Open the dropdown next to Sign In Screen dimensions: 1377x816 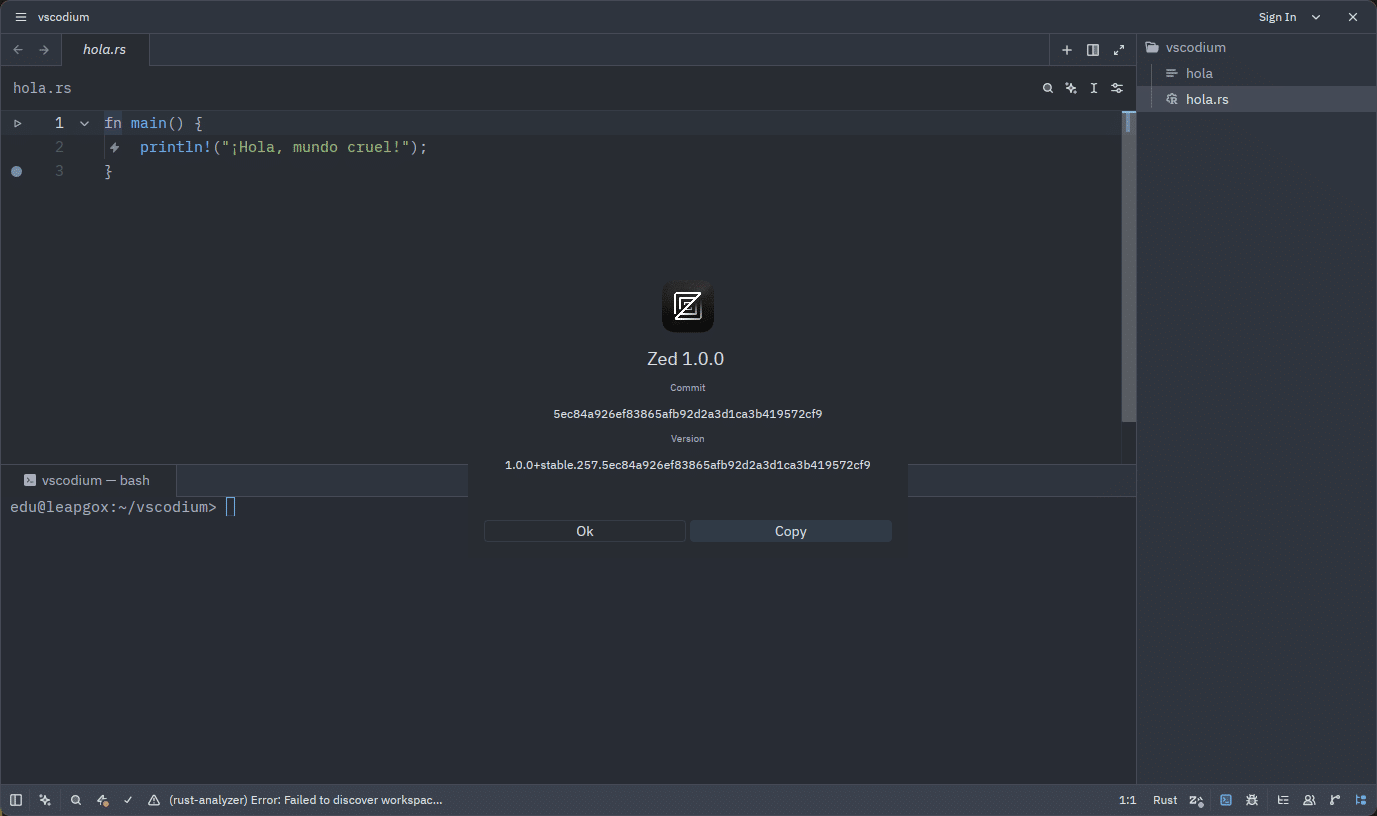click(x=1316, y=17)
